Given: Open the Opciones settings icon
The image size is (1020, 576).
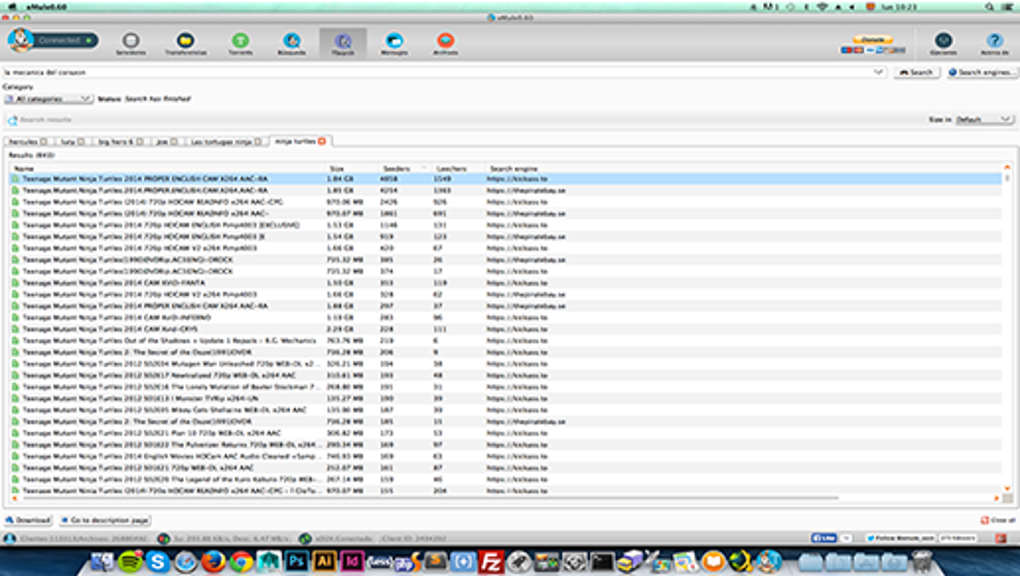Looking at the screenshot, I should point(943,44).
